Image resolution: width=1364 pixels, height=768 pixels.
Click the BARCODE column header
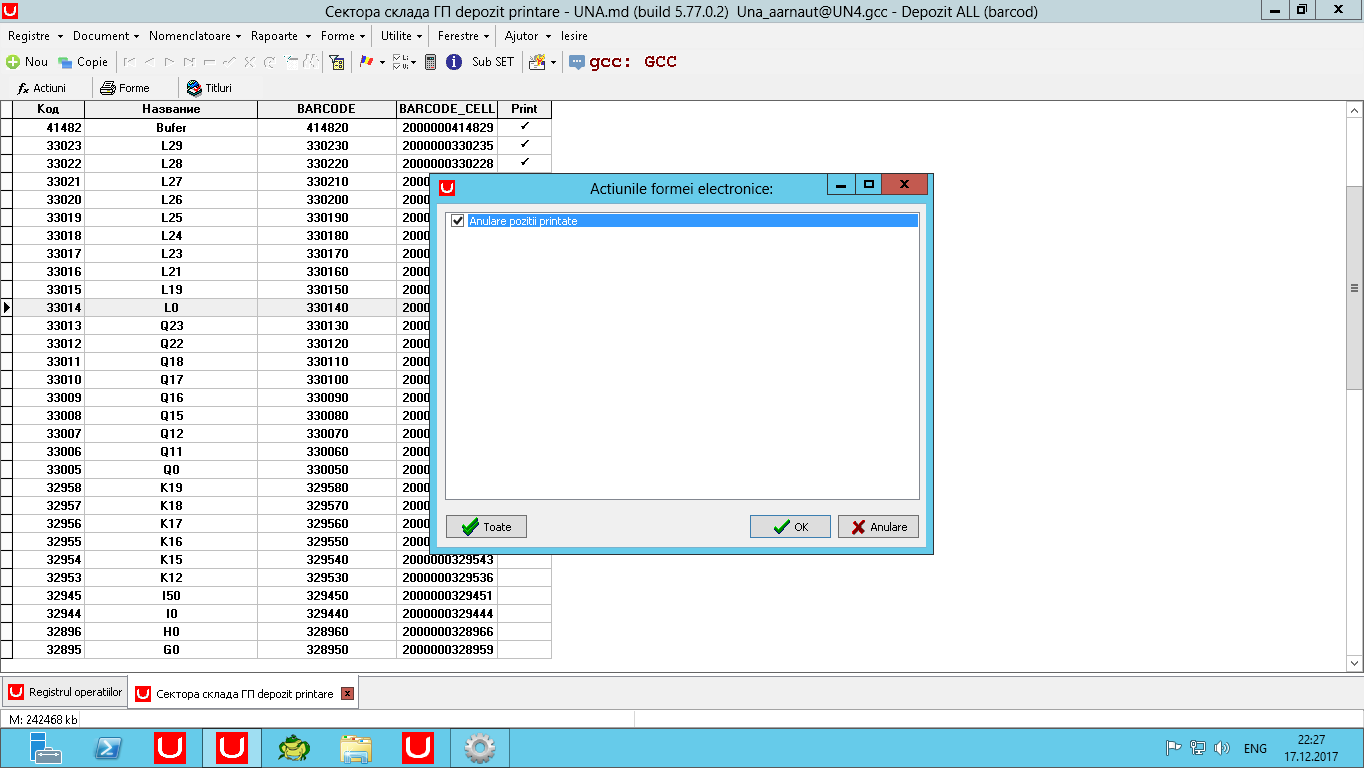[326, 109]
